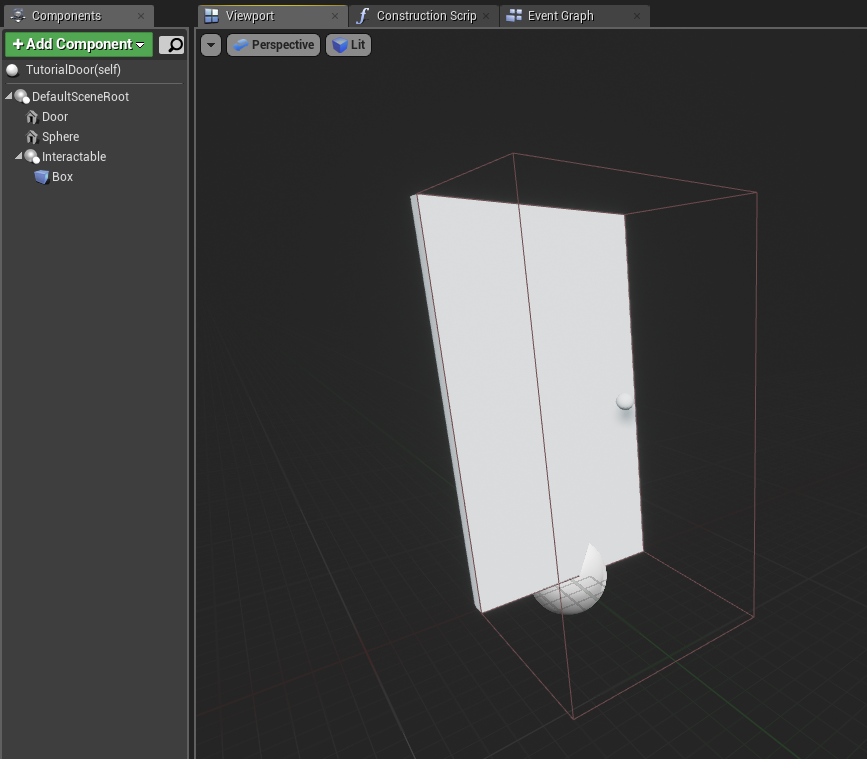Click the DefaultSceneRoot scene component icon
Image resolution: width=867 pixels, height=759 pixels.
[x=22, y=97]
